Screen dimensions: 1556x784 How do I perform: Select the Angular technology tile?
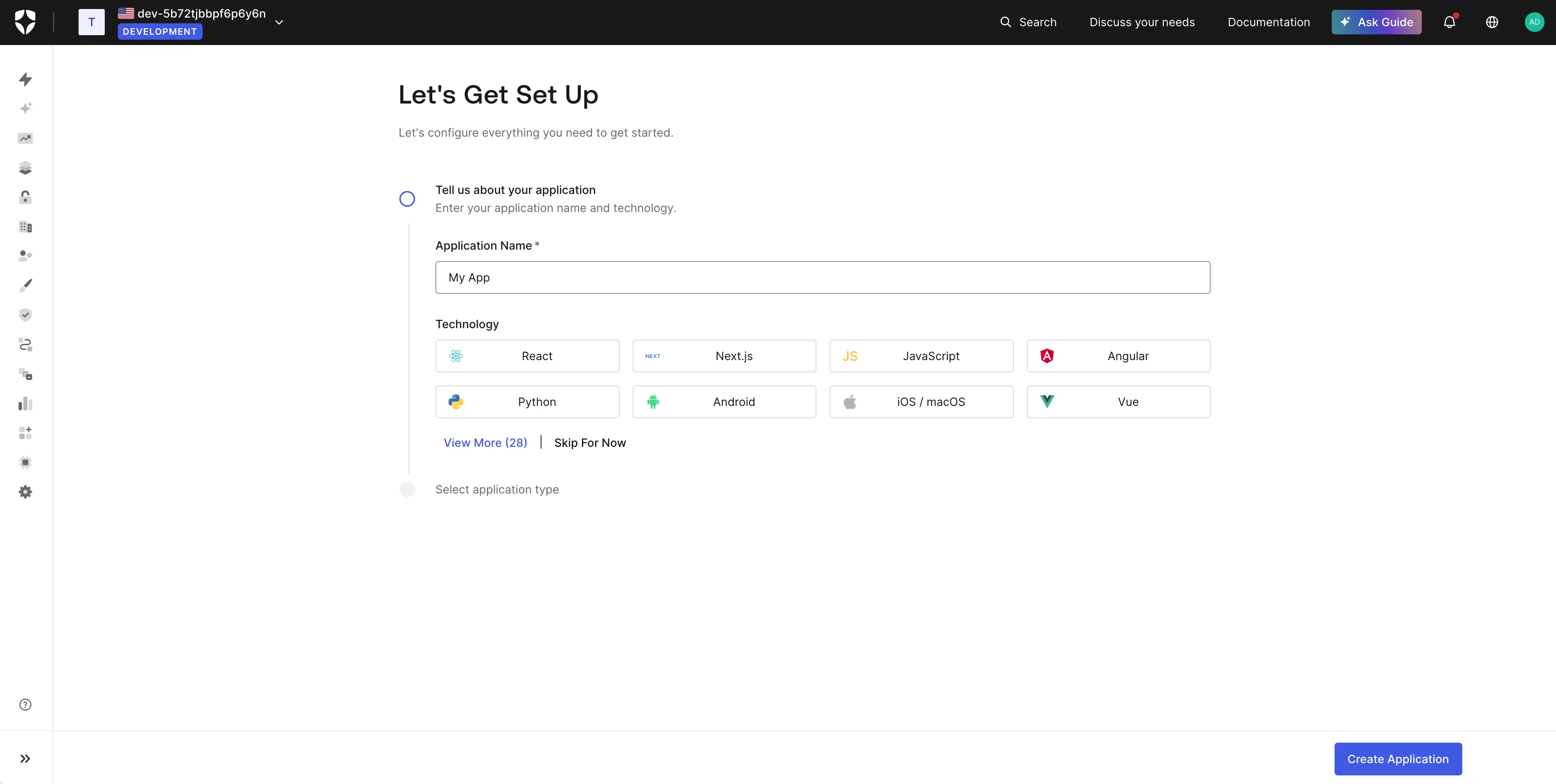(x=1117, y=356)
